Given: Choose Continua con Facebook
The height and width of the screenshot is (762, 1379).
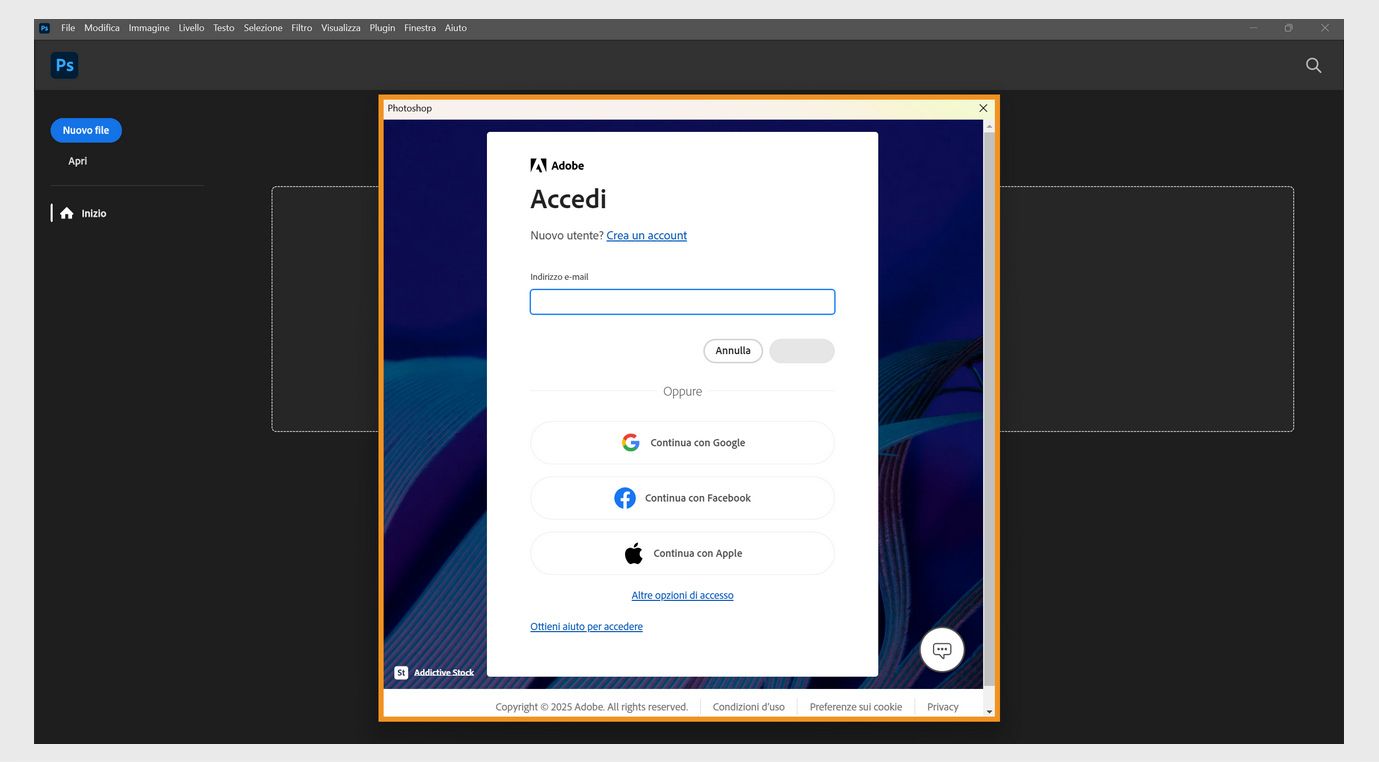Looking at the screenshot, I should tap(682, 498).
